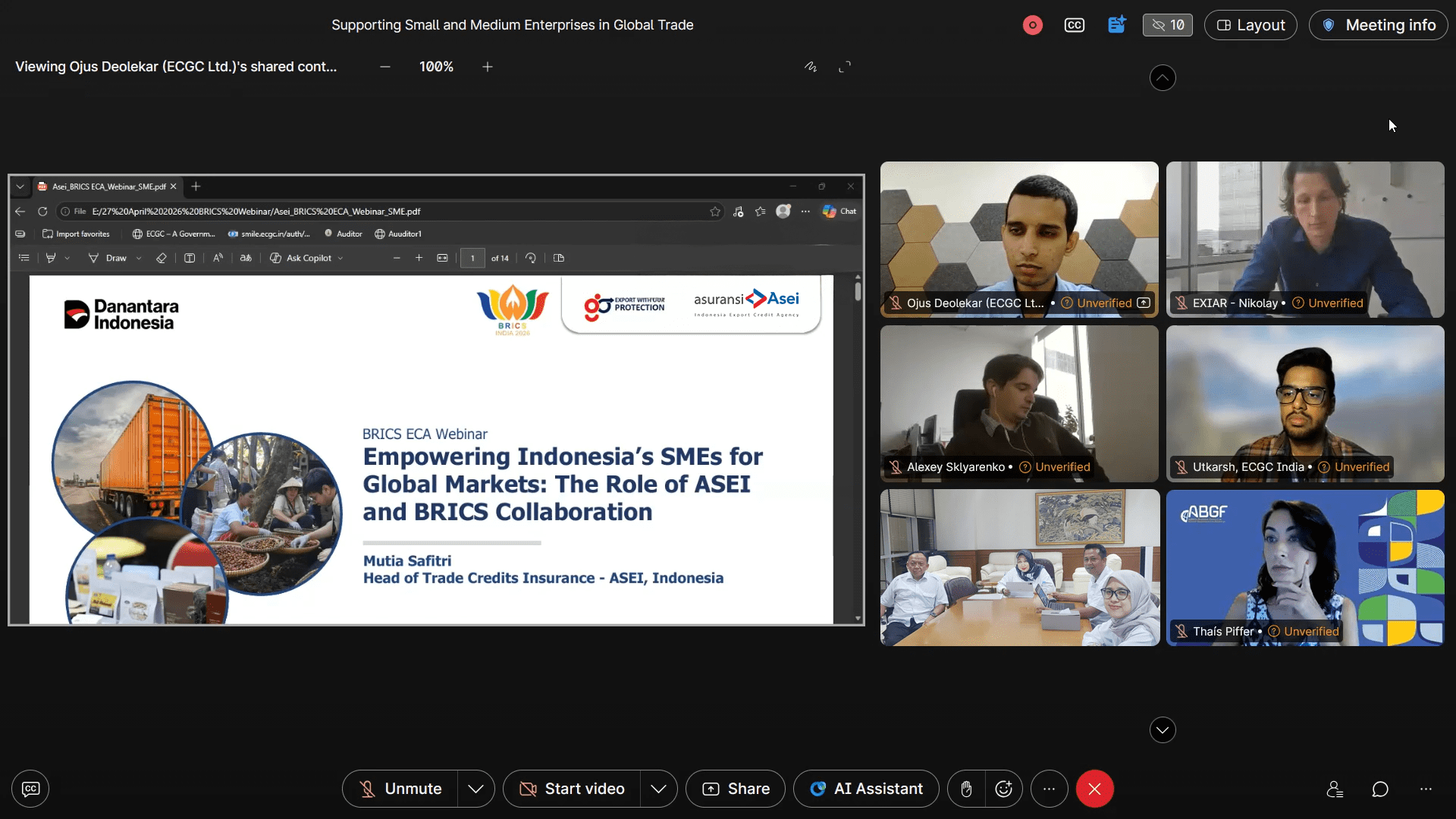
Task: Open the Layout options
Action: 1250,25
